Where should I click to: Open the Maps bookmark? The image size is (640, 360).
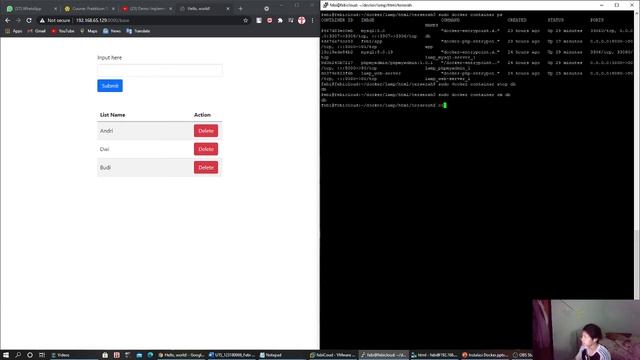coord(89,31)
